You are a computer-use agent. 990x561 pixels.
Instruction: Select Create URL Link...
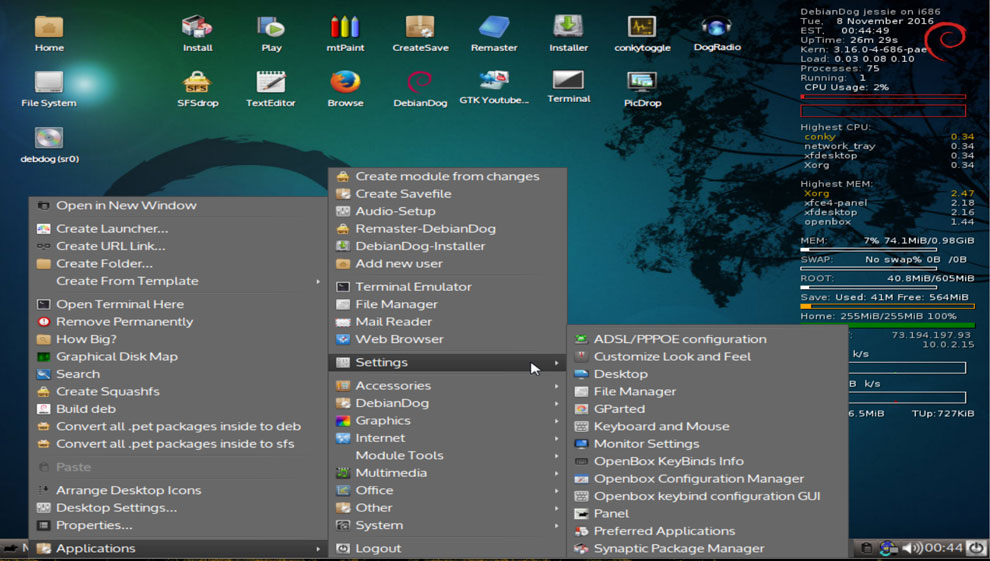point(178,246)
